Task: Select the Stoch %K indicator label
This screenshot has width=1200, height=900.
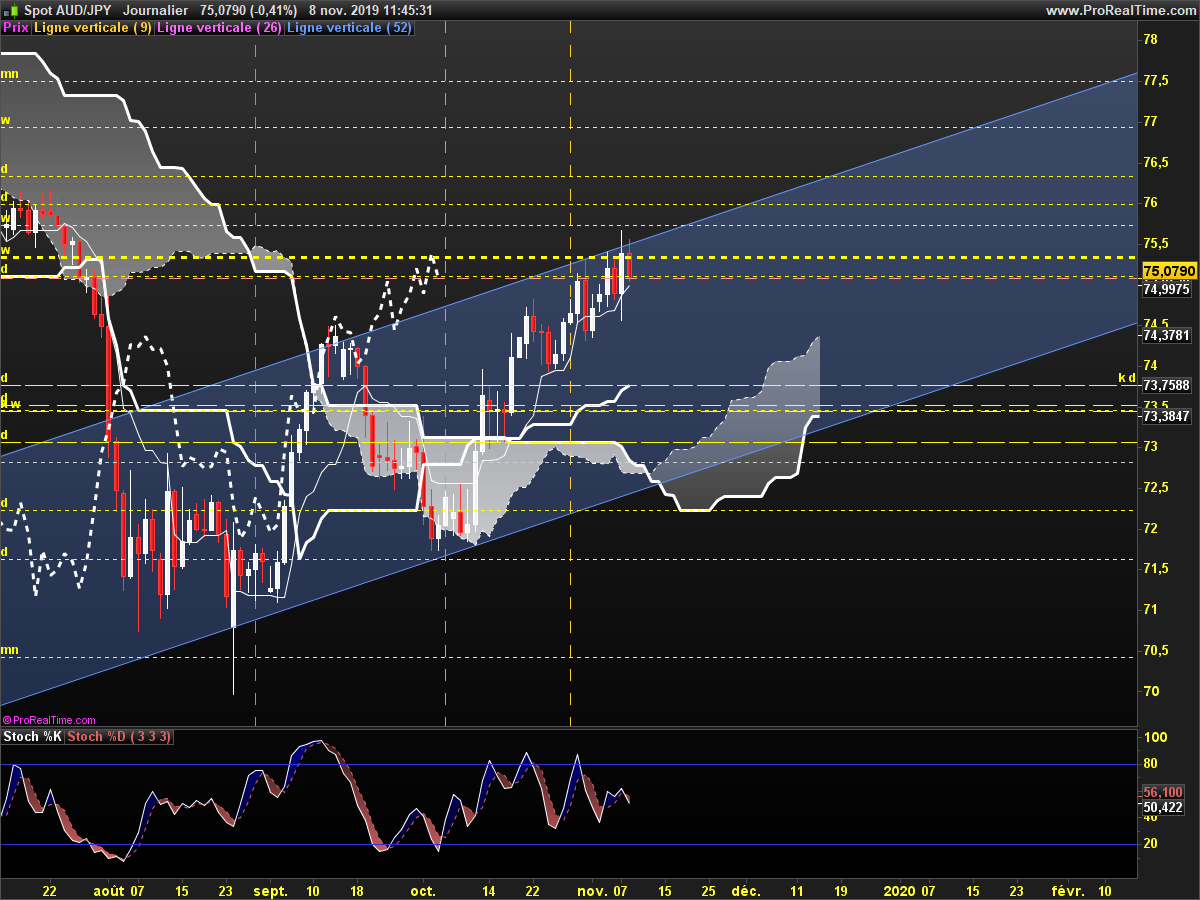Action: pyautogui.click(x=32, y=737)
